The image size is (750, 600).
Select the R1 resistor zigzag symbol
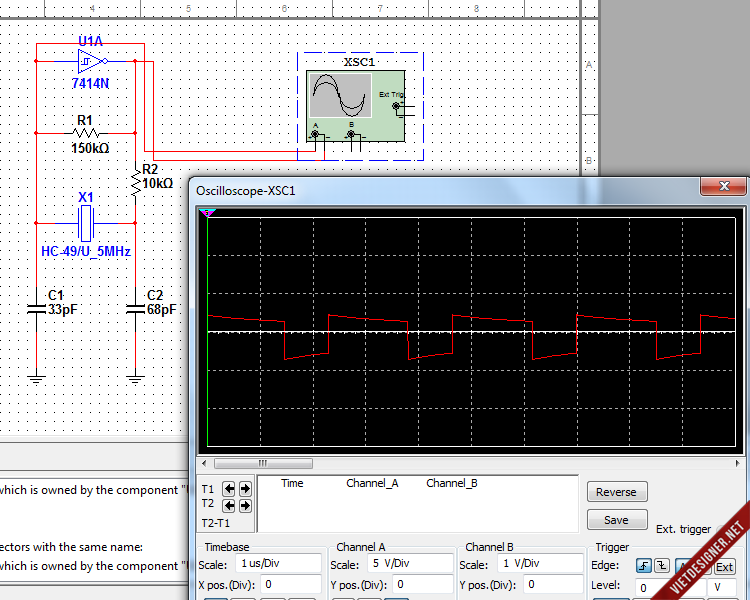tap(87, 133)
